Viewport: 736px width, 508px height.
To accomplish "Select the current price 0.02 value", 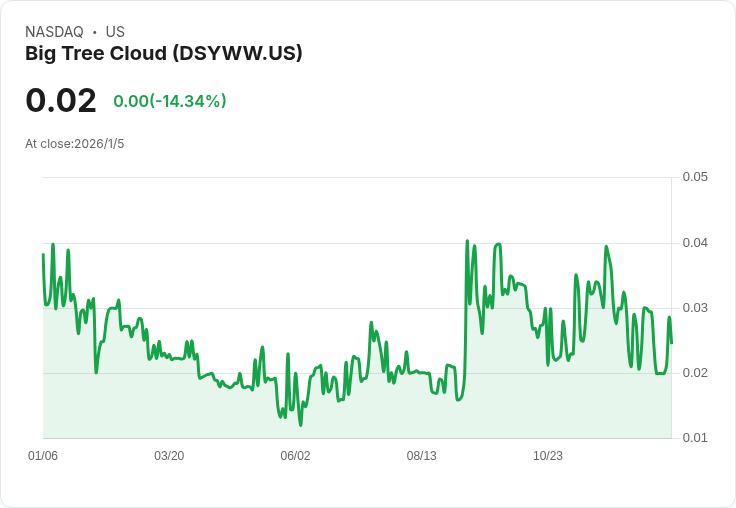I will pos(61,100).
